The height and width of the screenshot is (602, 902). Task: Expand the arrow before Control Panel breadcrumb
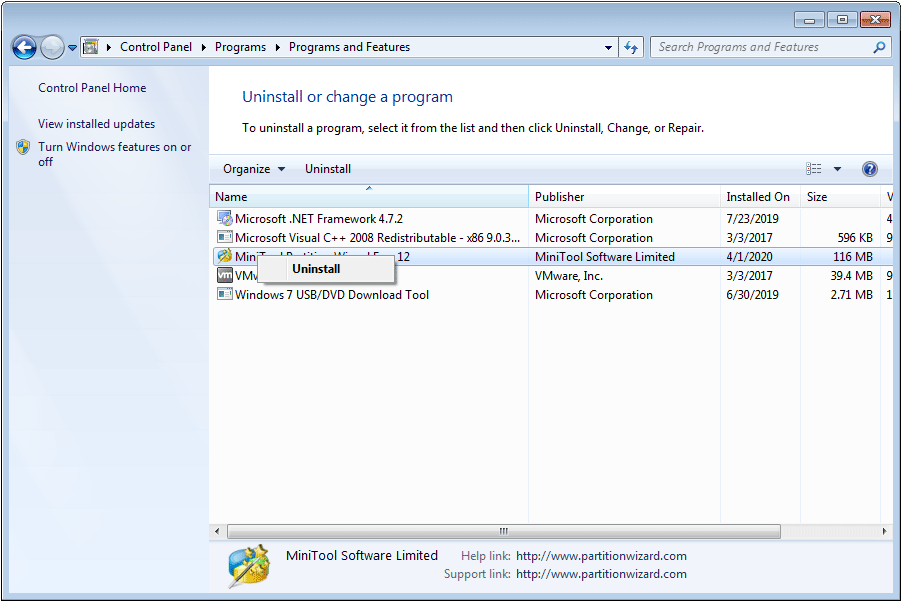pyautogui.click(x=109, y=47)
